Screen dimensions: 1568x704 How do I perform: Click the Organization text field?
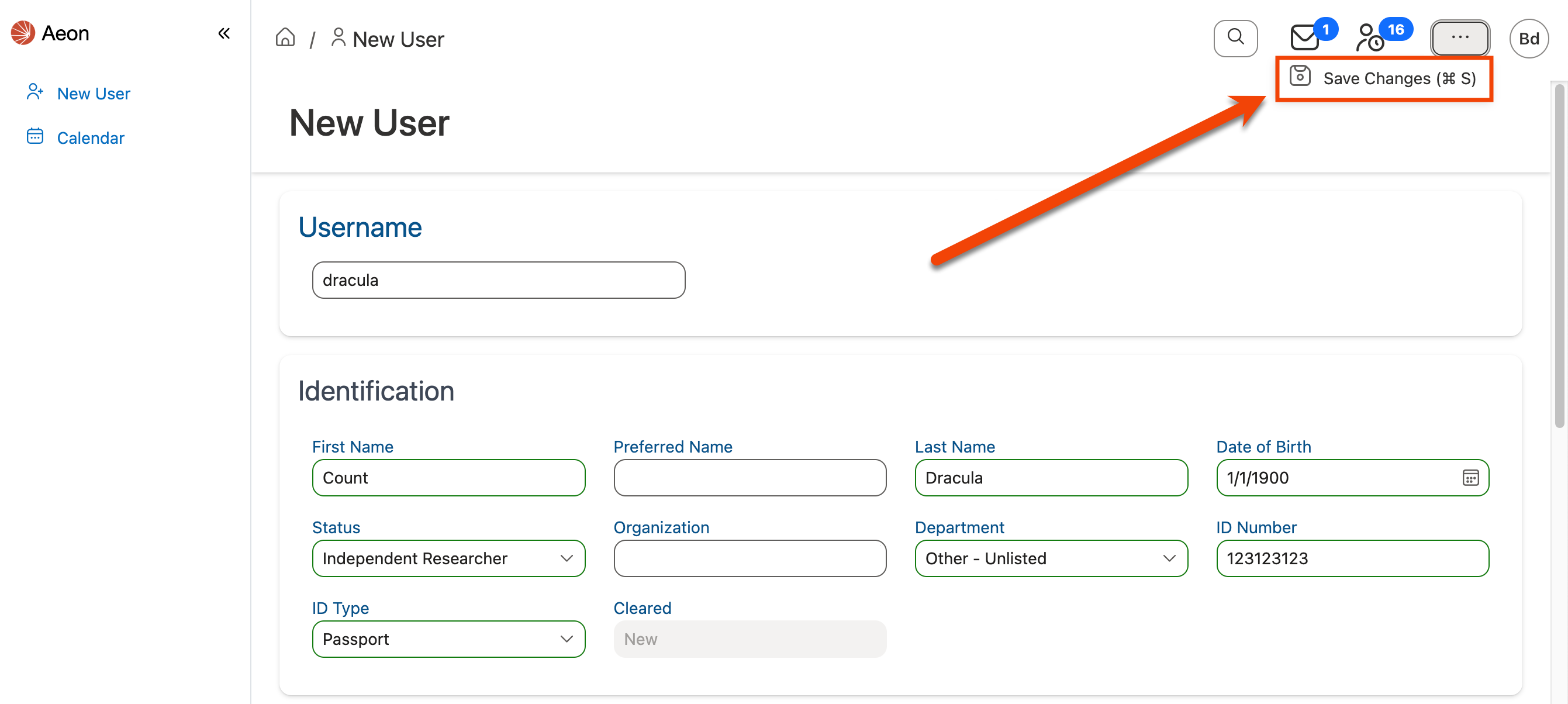750,558
